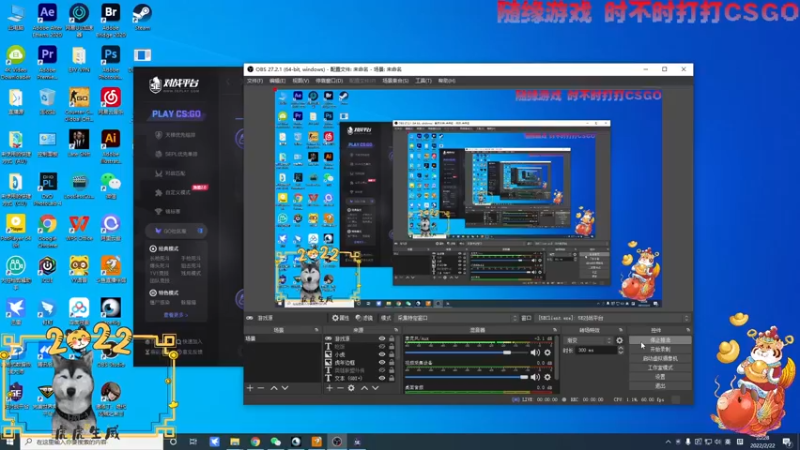Viewport: 800px width, 450px height.
Task: Click the 退出 exit button in OBS
Action: point(660,386)
